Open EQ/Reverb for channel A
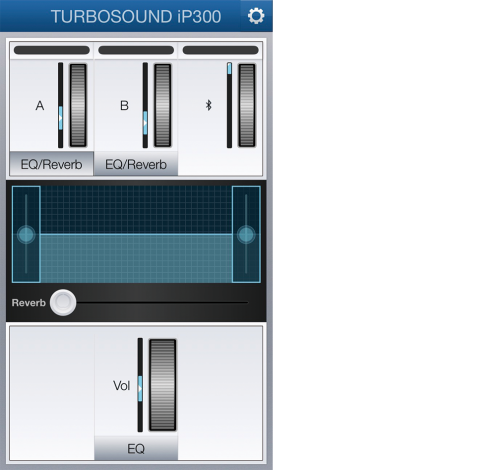Viewport: 496px width, 470px height. click(52, 164)
